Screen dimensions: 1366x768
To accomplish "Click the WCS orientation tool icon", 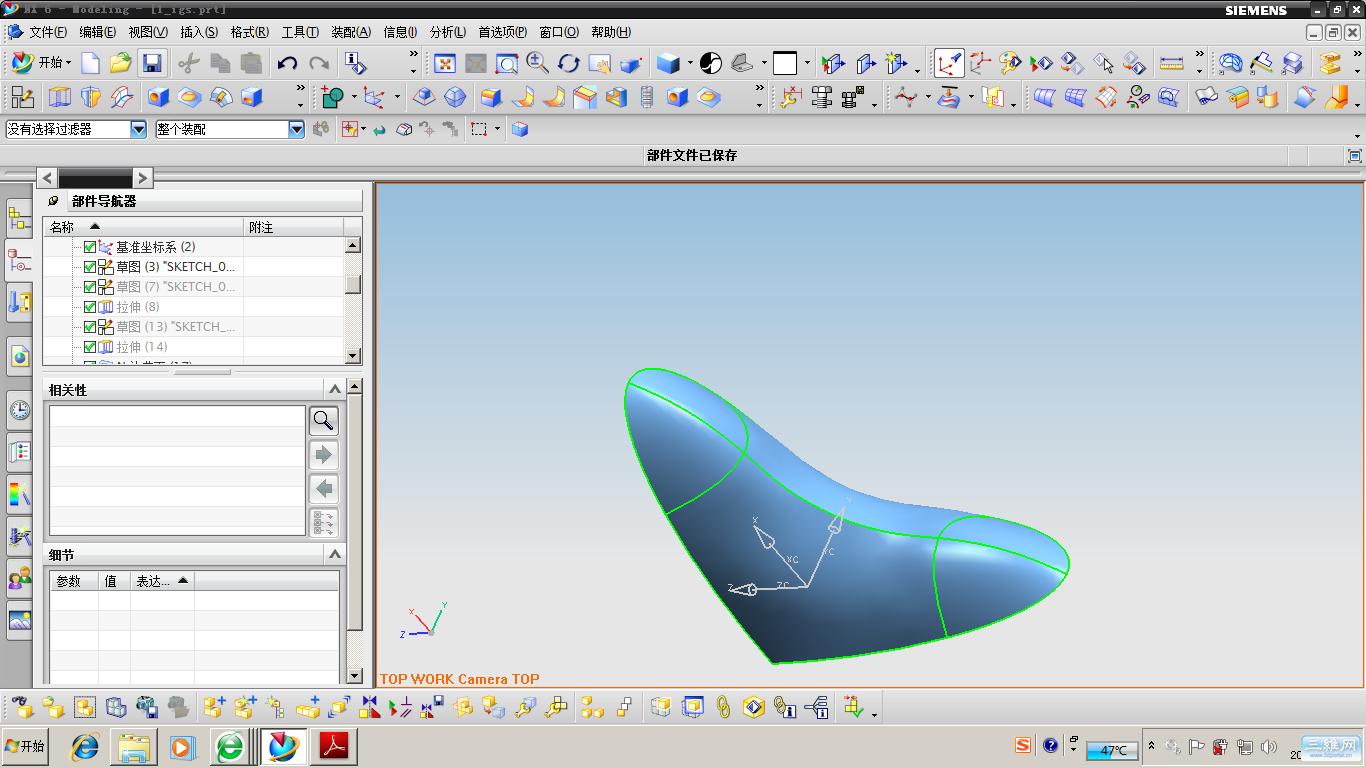I will coord(949,63).
